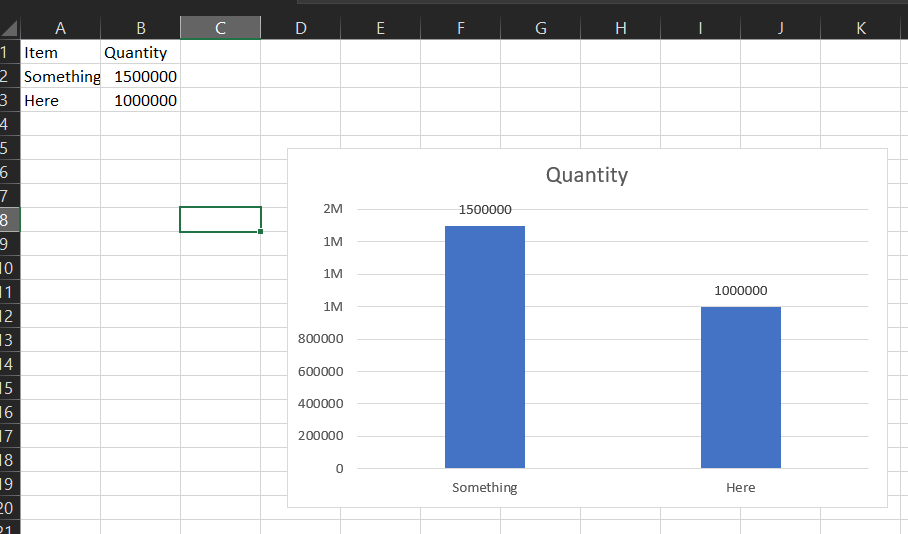The image size is (908, 534).
Task: Select column G header
Action: coord(540,28)
